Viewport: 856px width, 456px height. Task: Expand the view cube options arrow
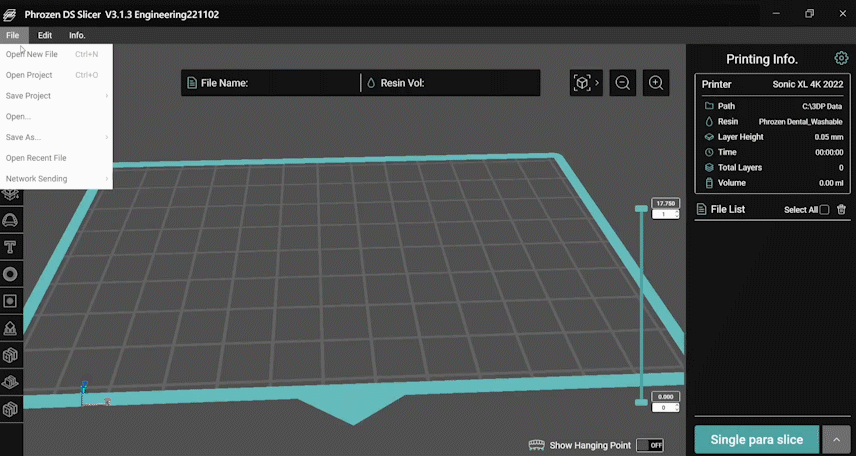pyautogui.click(x=597, y=83)
